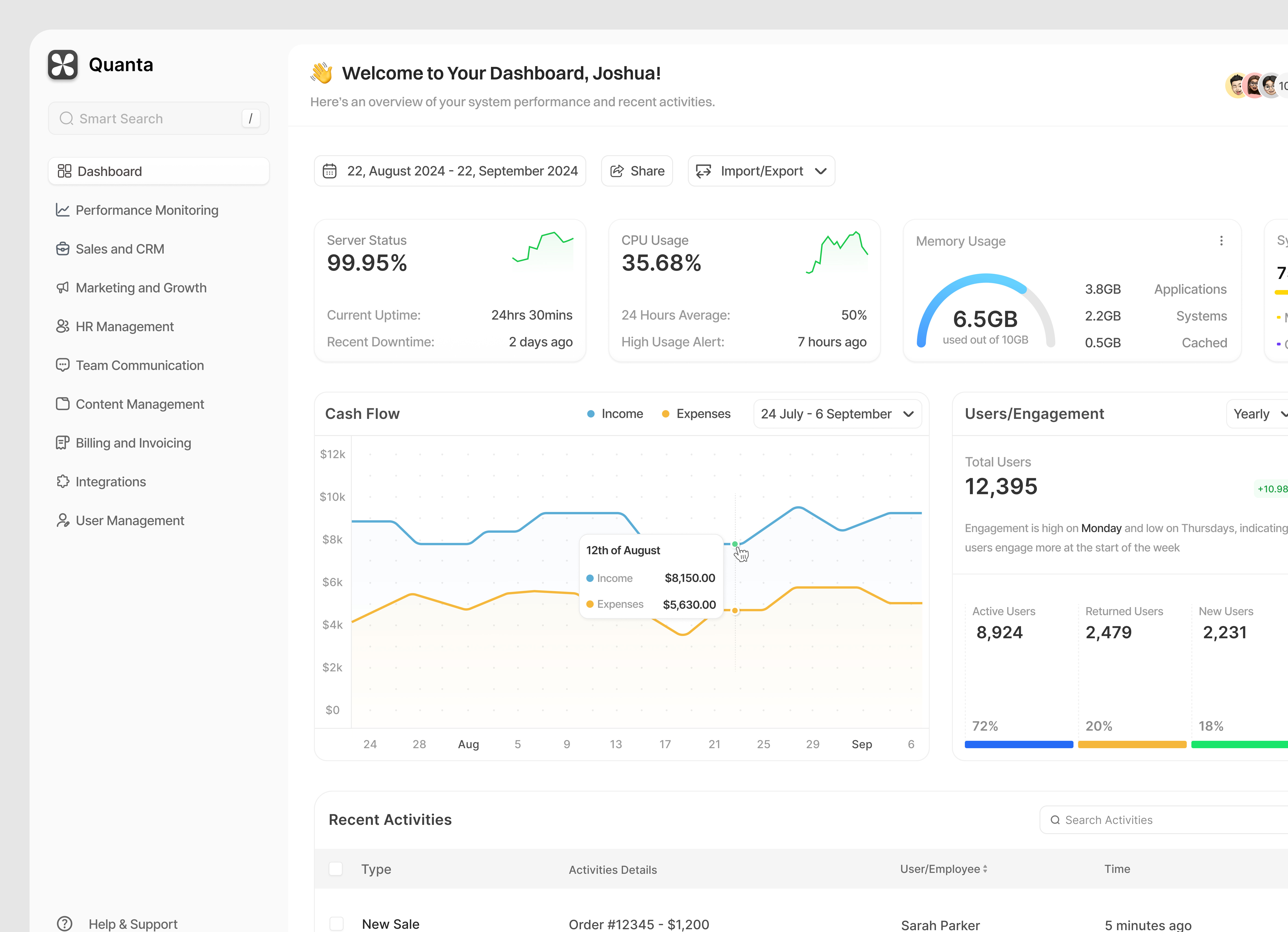Screen dimensions: 1288x932
Task: Click the Share button
Action: pyautogui.click(x=637, y=170)
